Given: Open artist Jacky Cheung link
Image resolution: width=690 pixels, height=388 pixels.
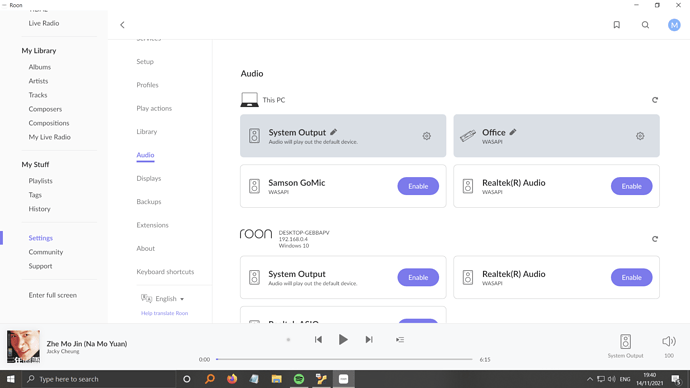Looking at the screenshot, I should coord(63,351).
